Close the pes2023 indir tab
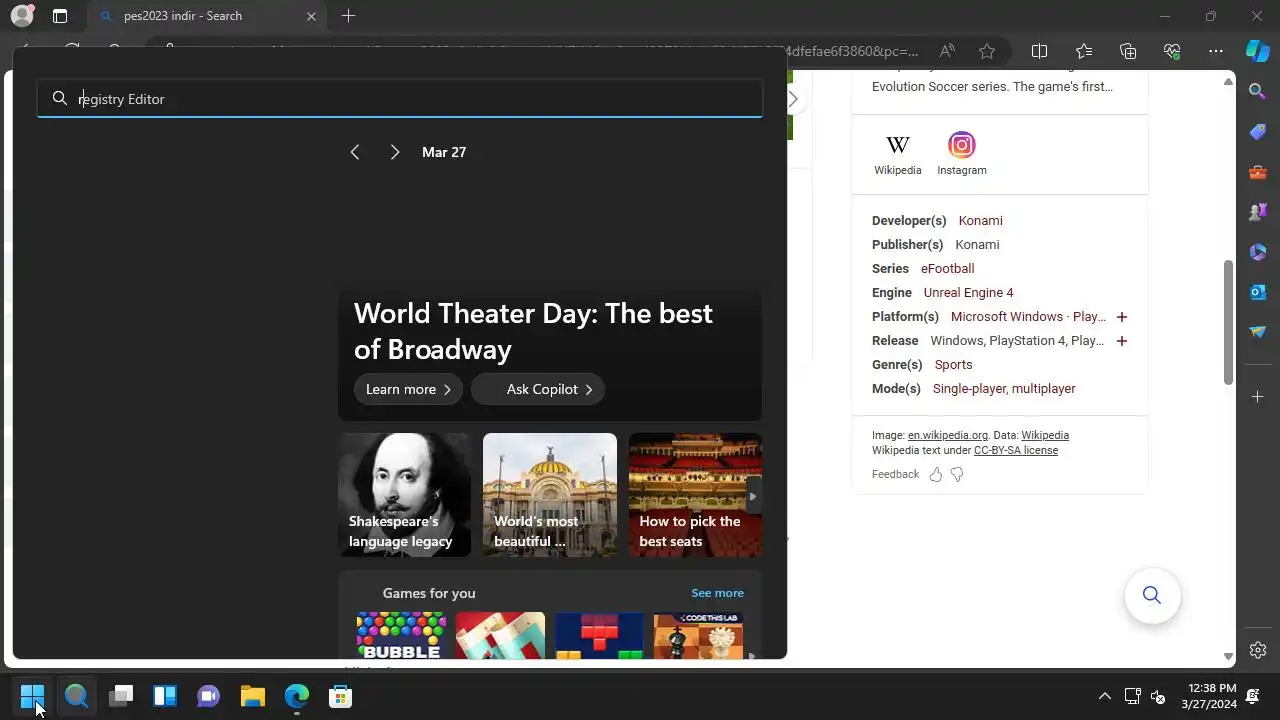This screenshot has width=1280, height=720. 311,16
